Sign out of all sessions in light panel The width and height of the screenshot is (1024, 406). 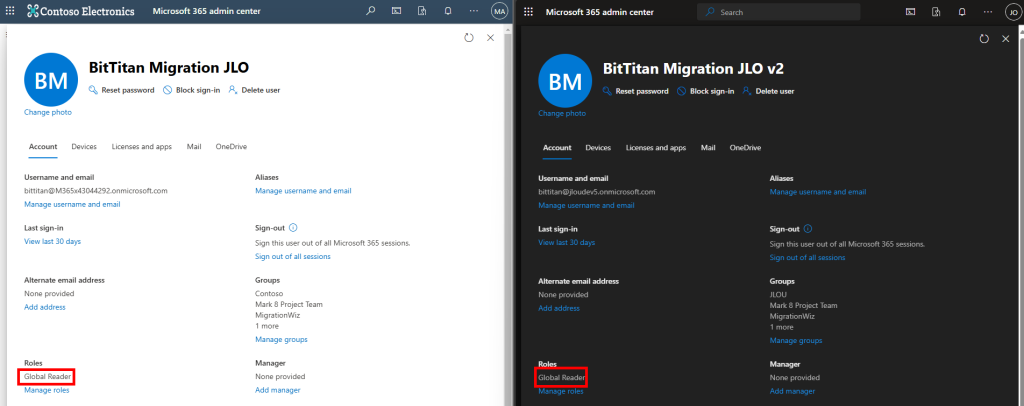click(293, 257)
